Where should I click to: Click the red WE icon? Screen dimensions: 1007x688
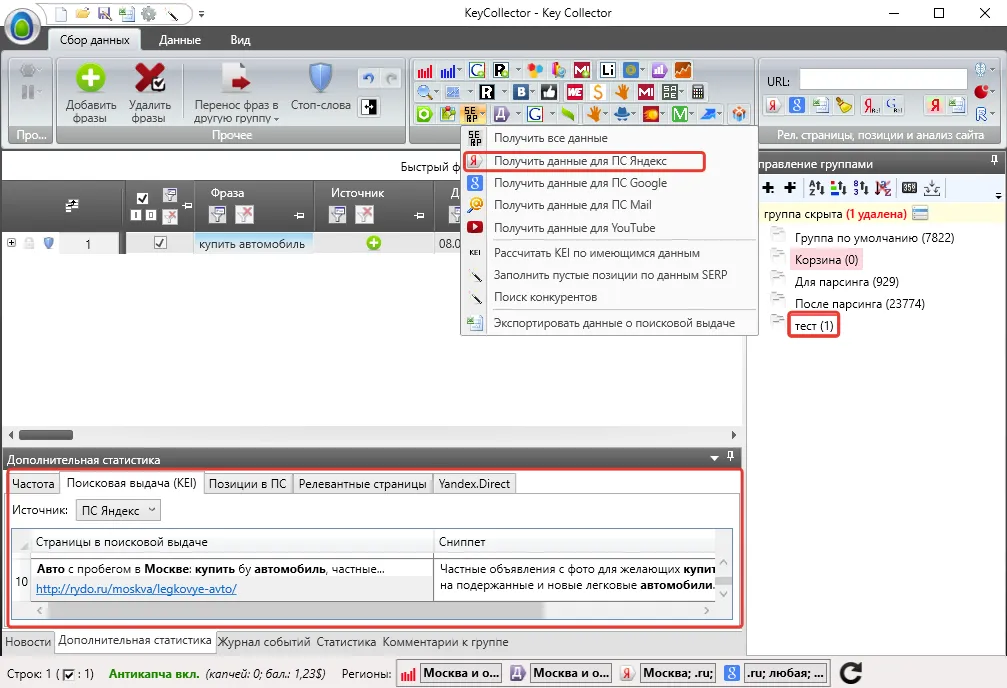[575, 92]
